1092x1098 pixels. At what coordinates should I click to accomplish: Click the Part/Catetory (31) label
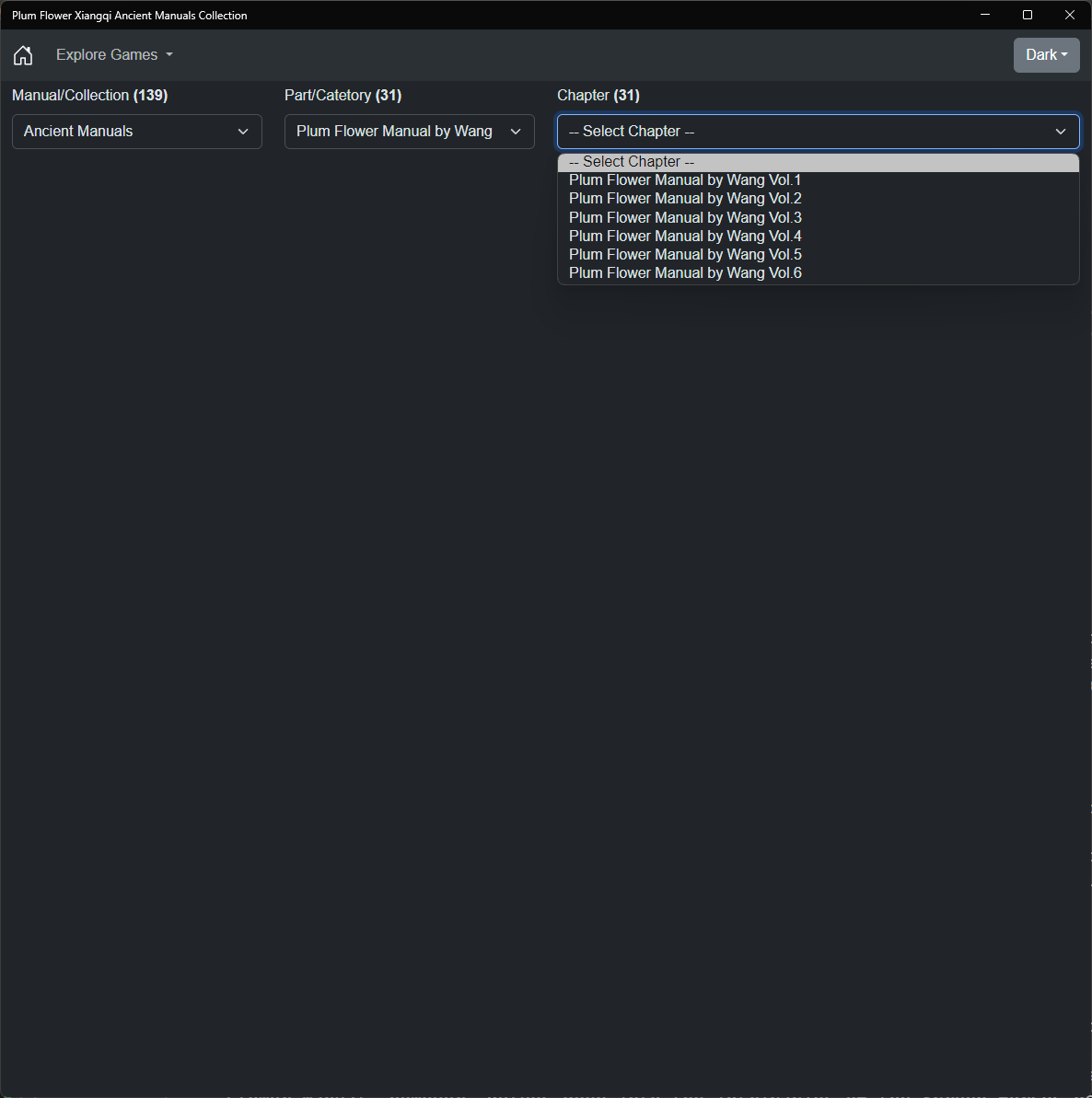(343, 95)
